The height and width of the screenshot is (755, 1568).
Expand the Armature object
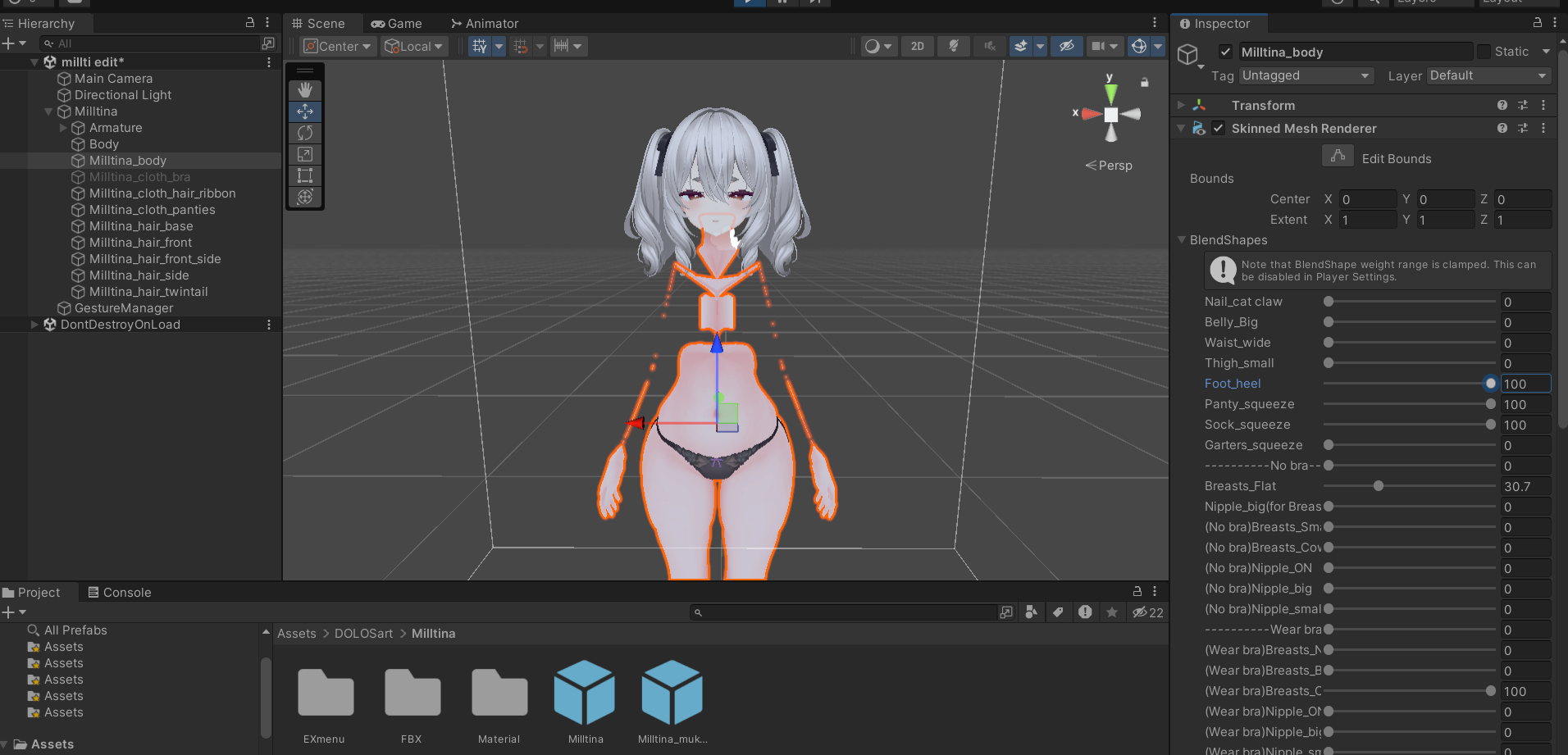[x=63, y=127]
